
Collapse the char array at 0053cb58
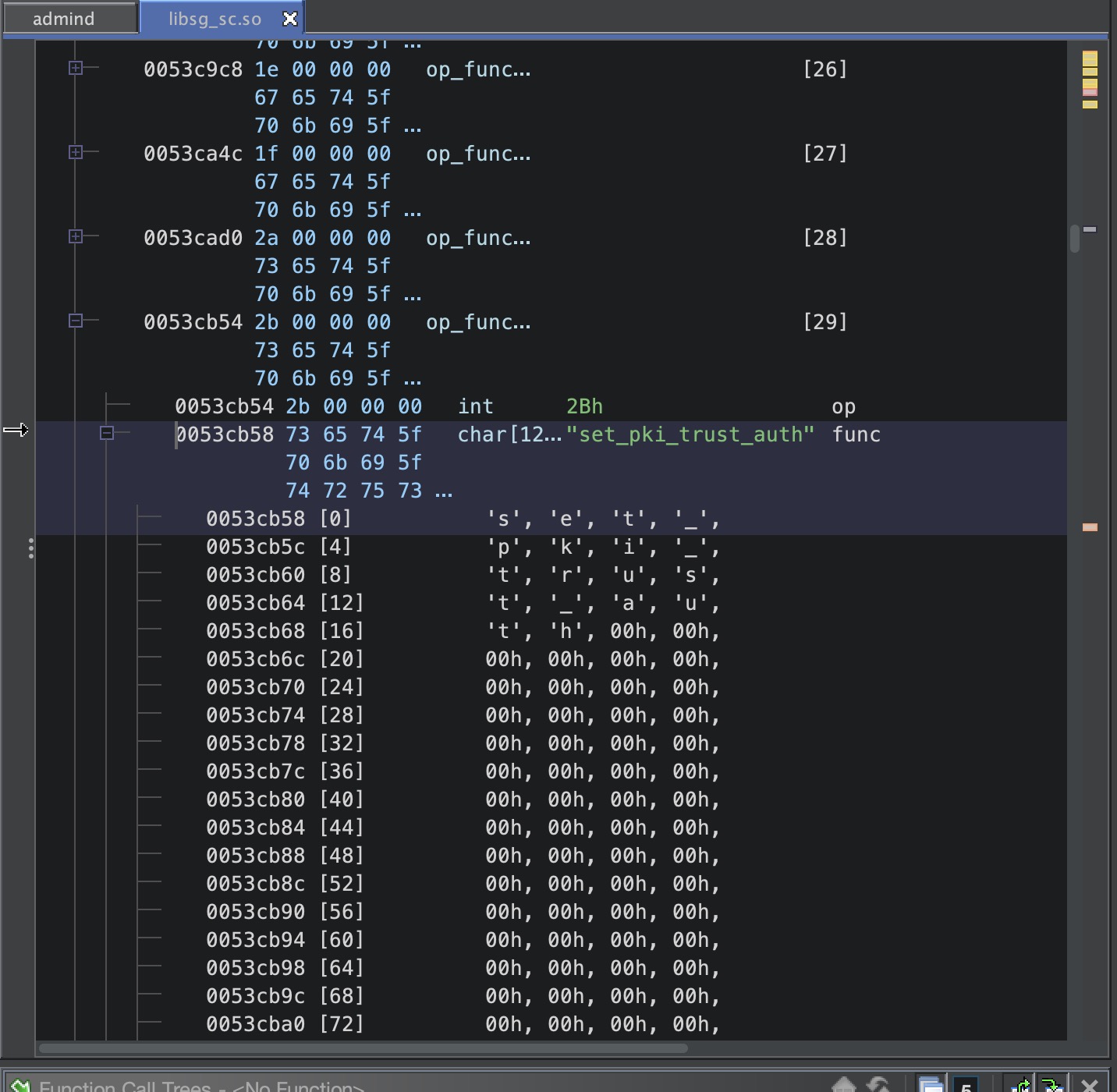(x=107, y=433)
